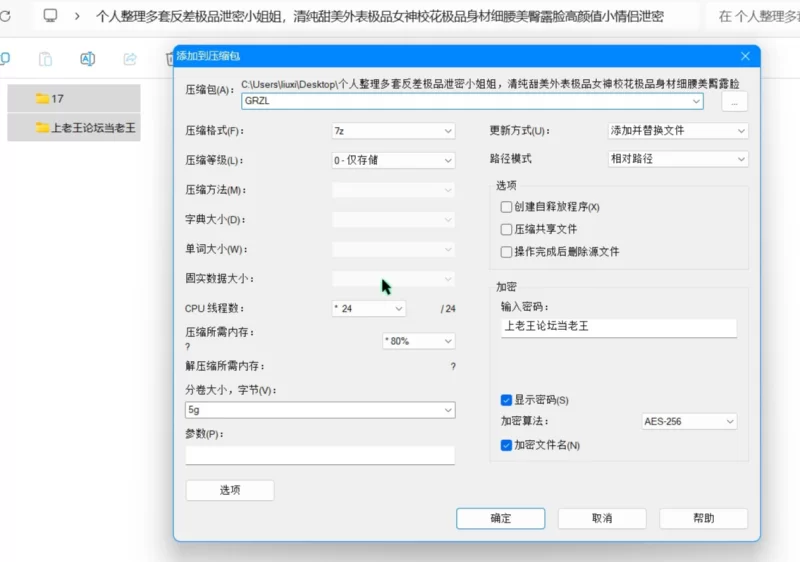Click the 帮助 button
This screenshot has height=562, width=800.
pyautogui.click(x=704, y=519)
